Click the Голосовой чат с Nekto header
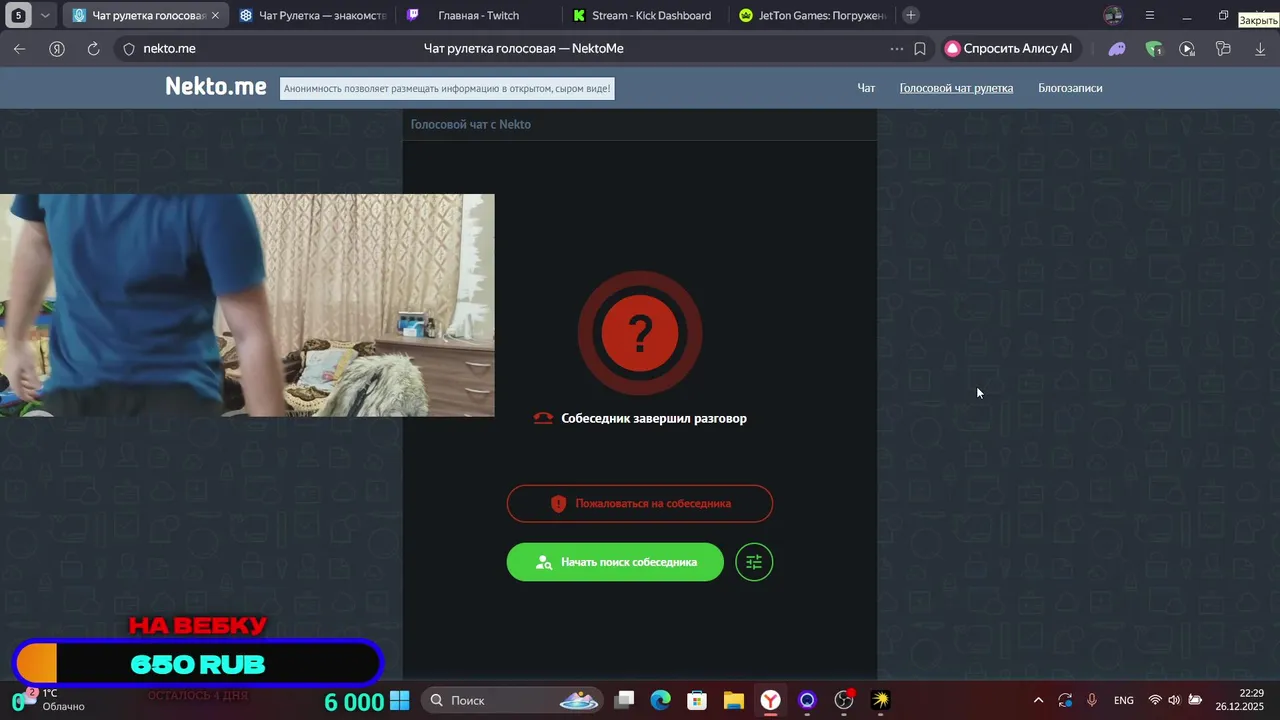 [471, 124]
